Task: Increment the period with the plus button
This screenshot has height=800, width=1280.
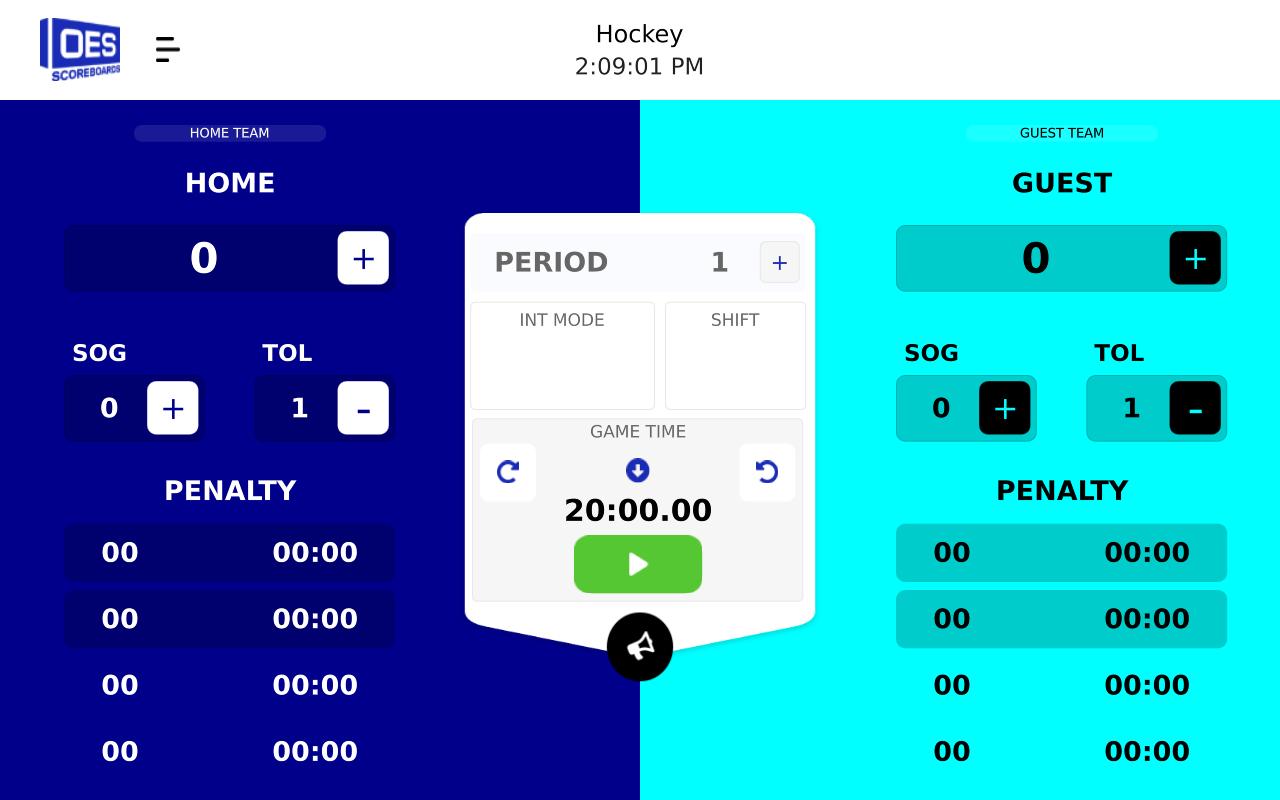Action: [779, 262]
